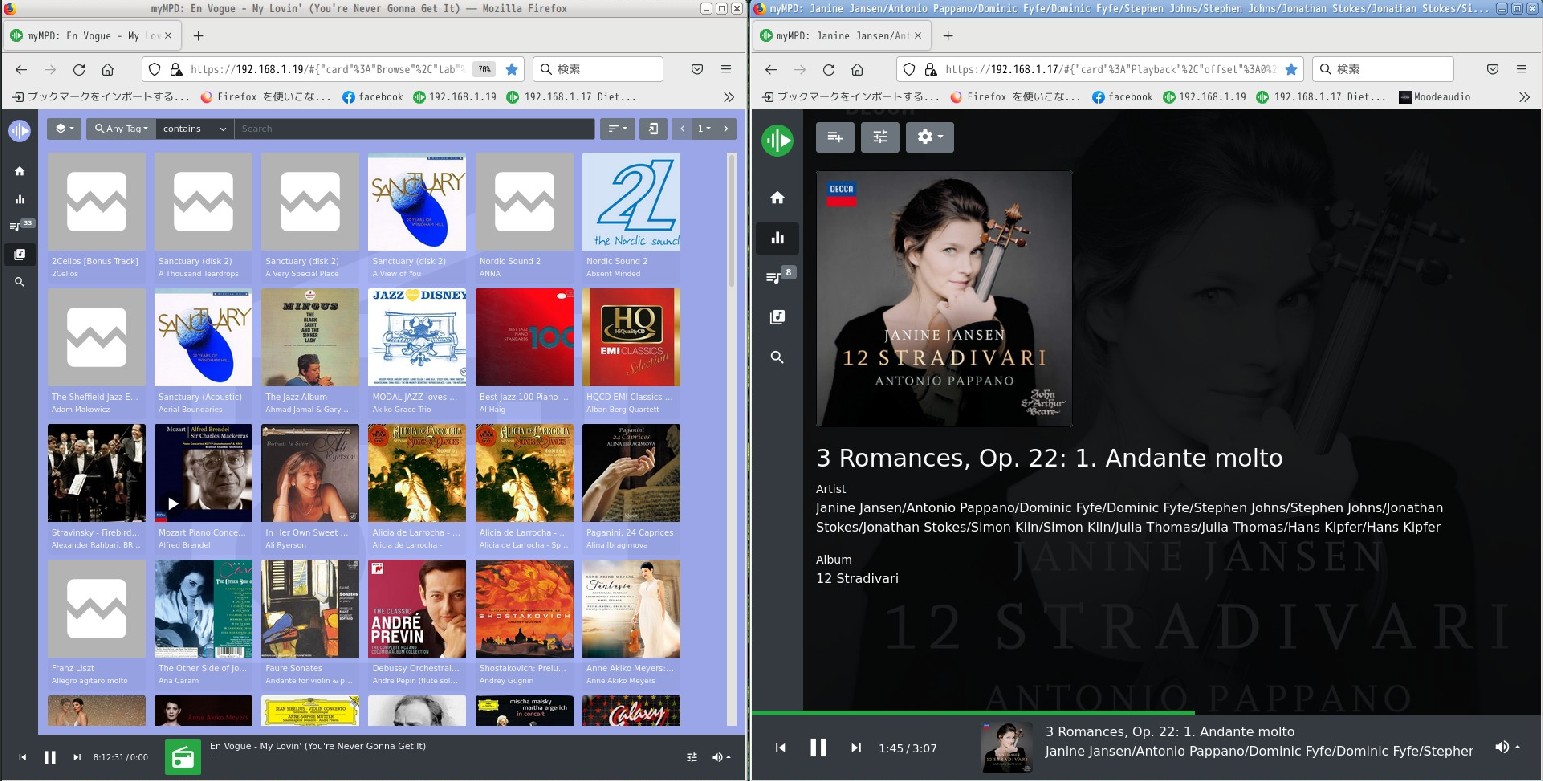The height and width of the screenshot is (781, 1543).
Task: Expand the gear settings dropdown in right window
Action: point(929,137)
